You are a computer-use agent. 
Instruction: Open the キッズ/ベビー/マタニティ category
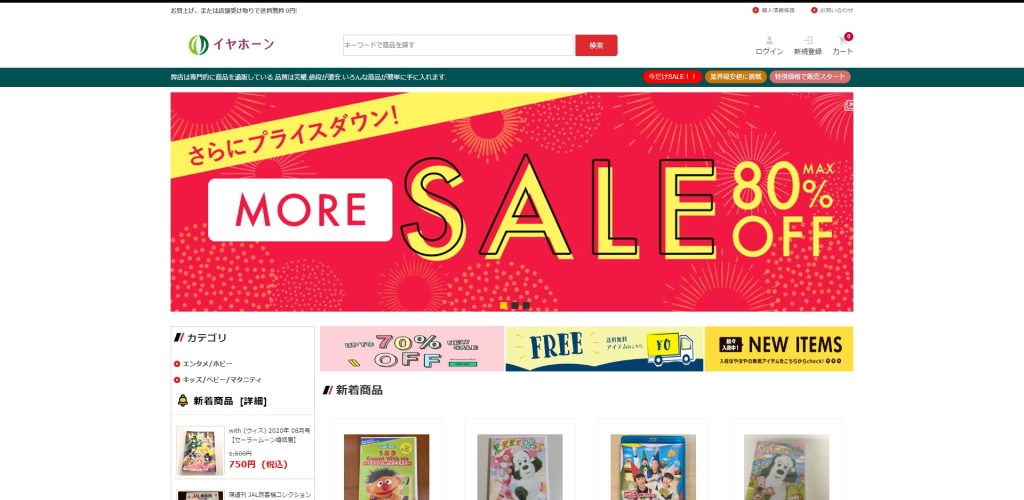[221, 379]
